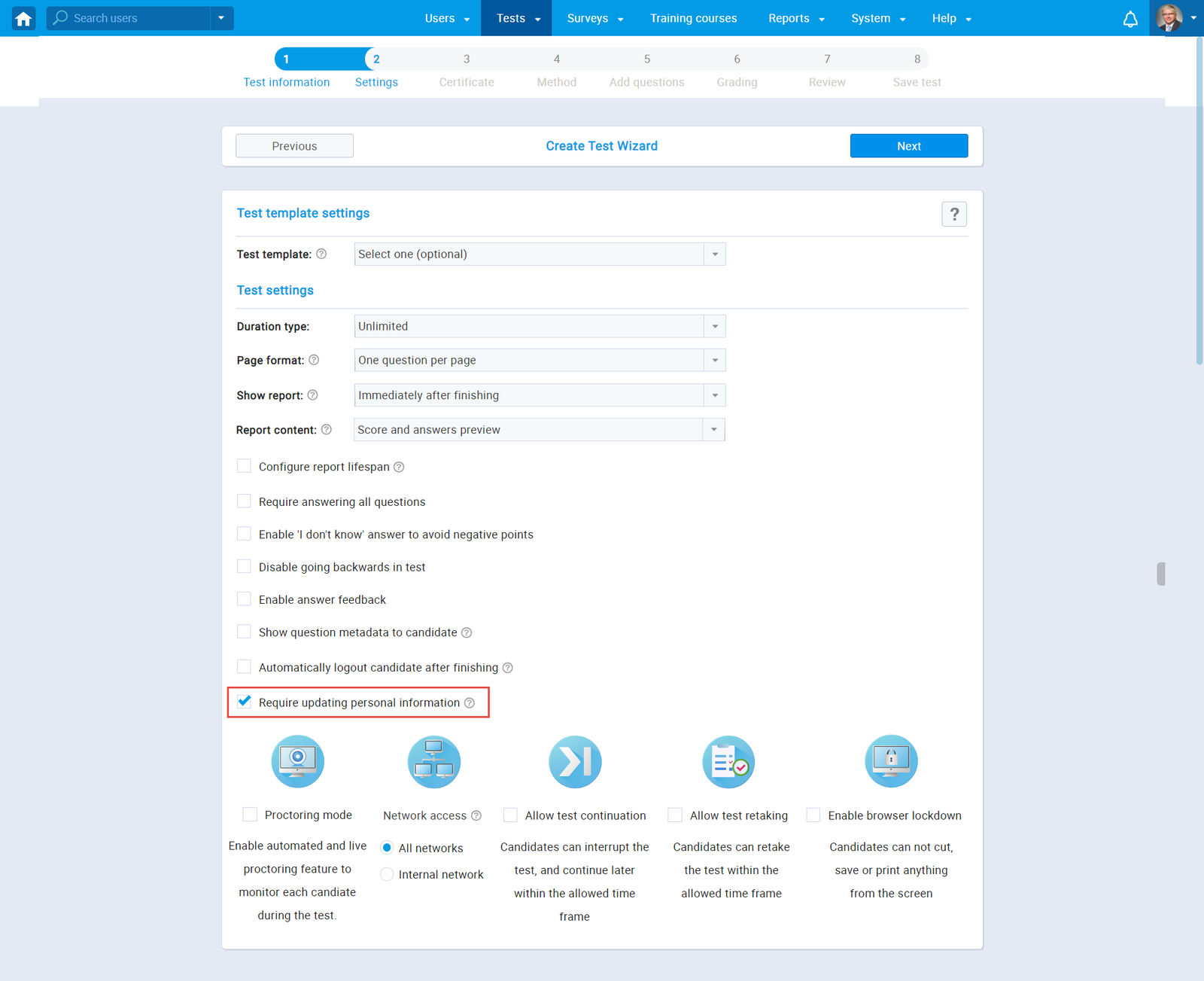Click the Previous button
The width and height of the screenshot is (1204, 981).
coord(294,146)
